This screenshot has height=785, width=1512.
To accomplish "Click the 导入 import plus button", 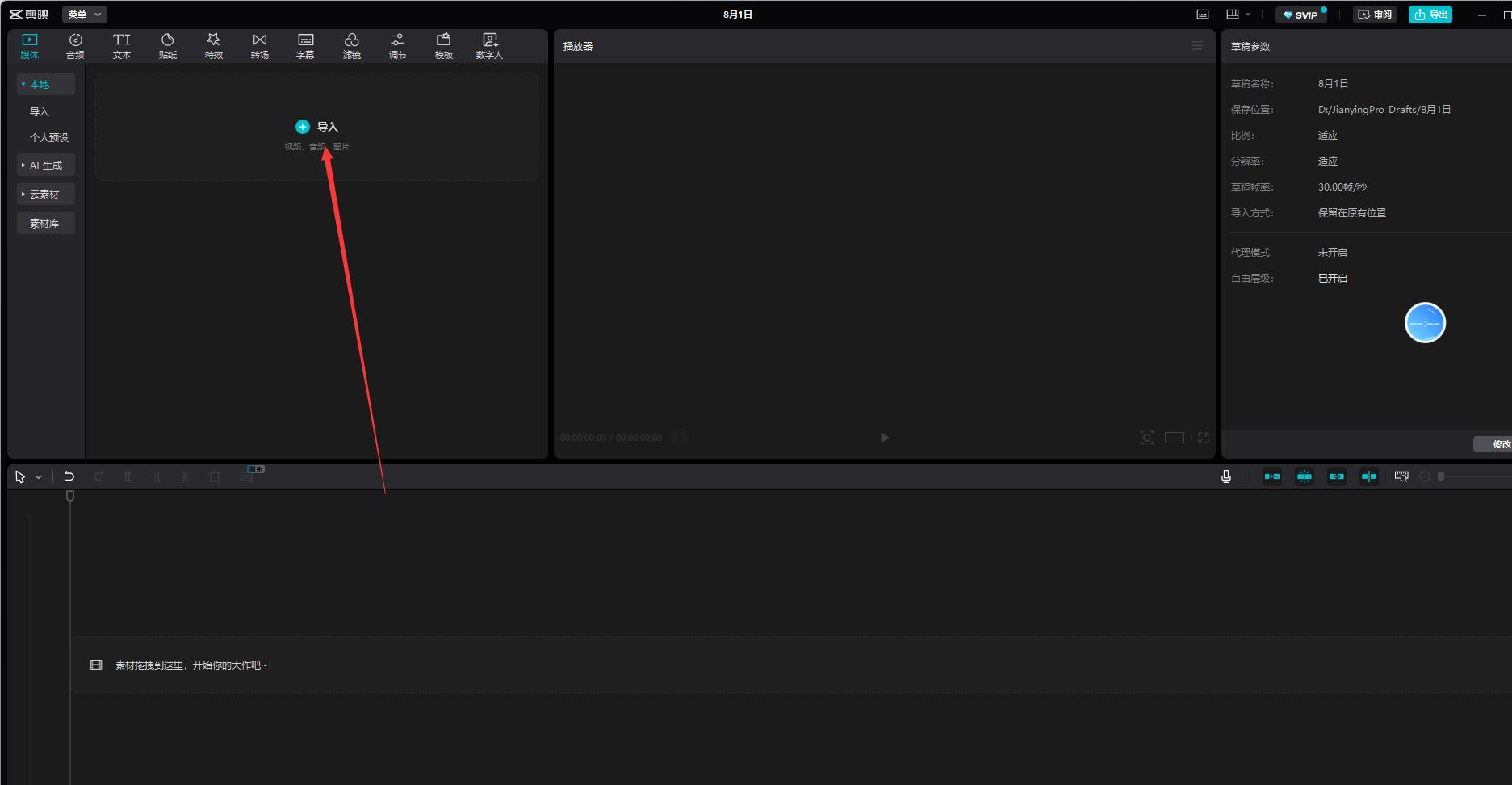I will click(x=303, y=127).
